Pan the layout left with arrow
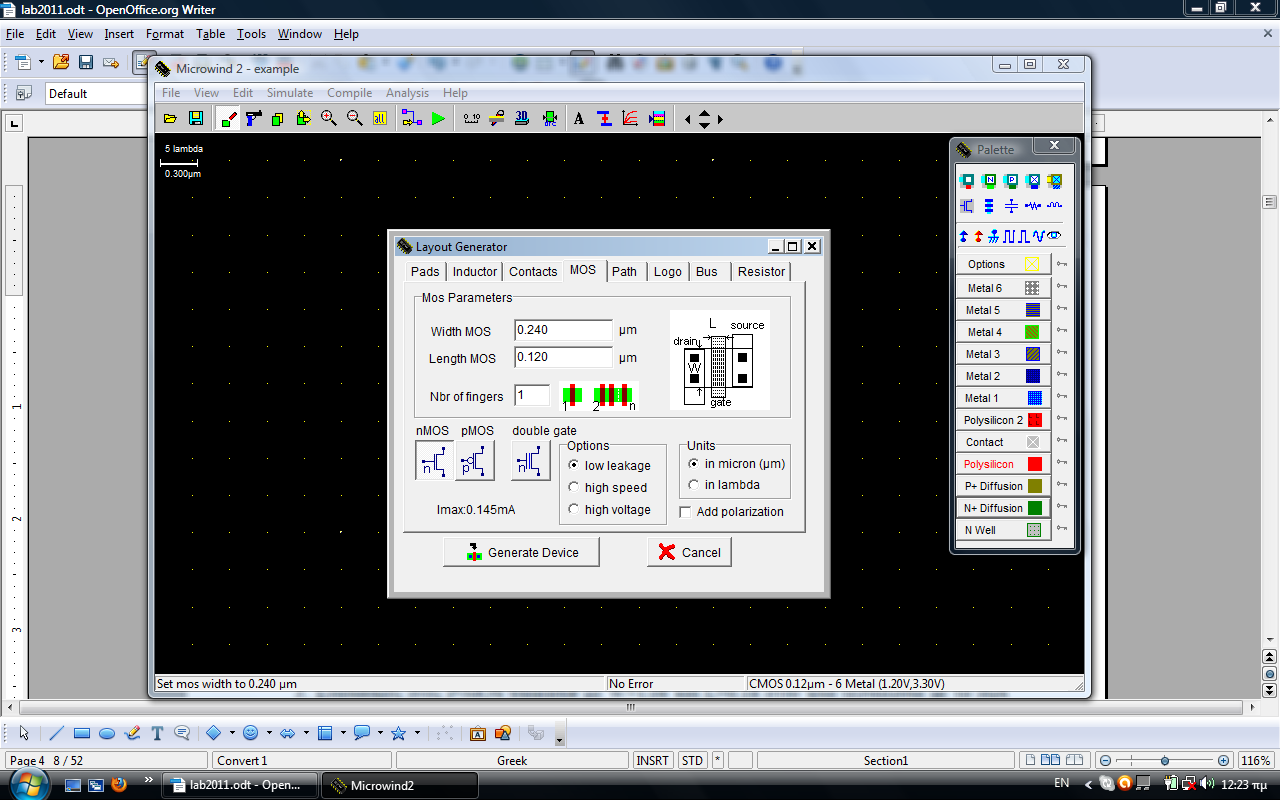 pyautogui.click(x=687, y=119)
